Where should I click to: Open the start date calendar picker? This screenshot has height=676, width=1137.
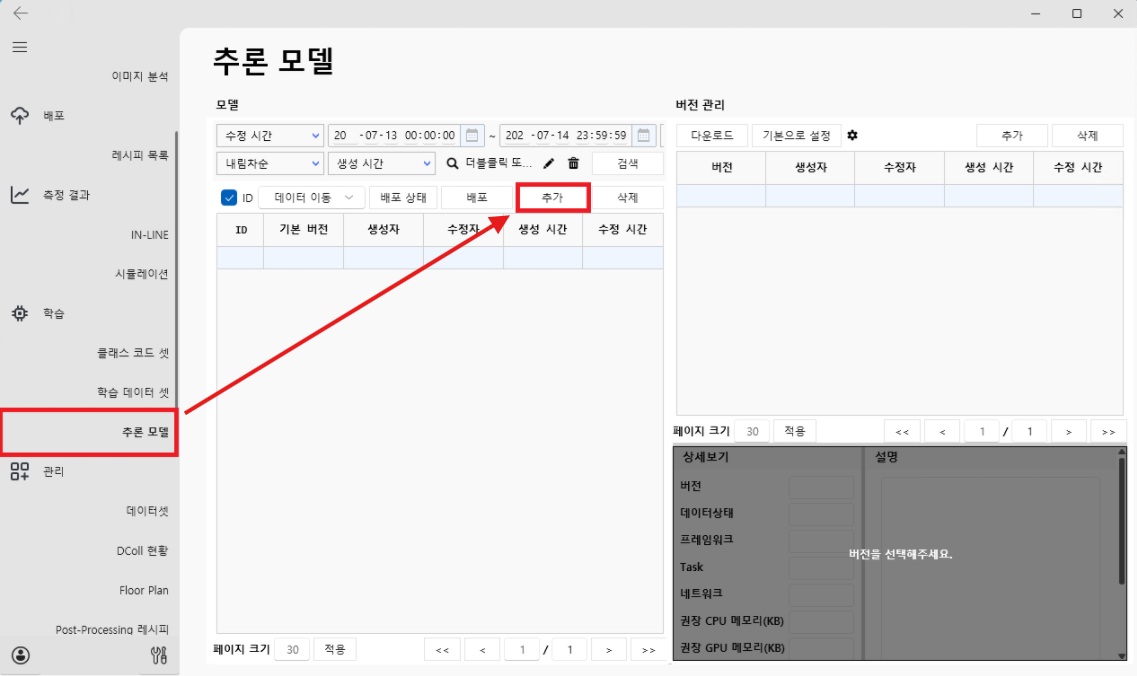(x=472, y=135)
